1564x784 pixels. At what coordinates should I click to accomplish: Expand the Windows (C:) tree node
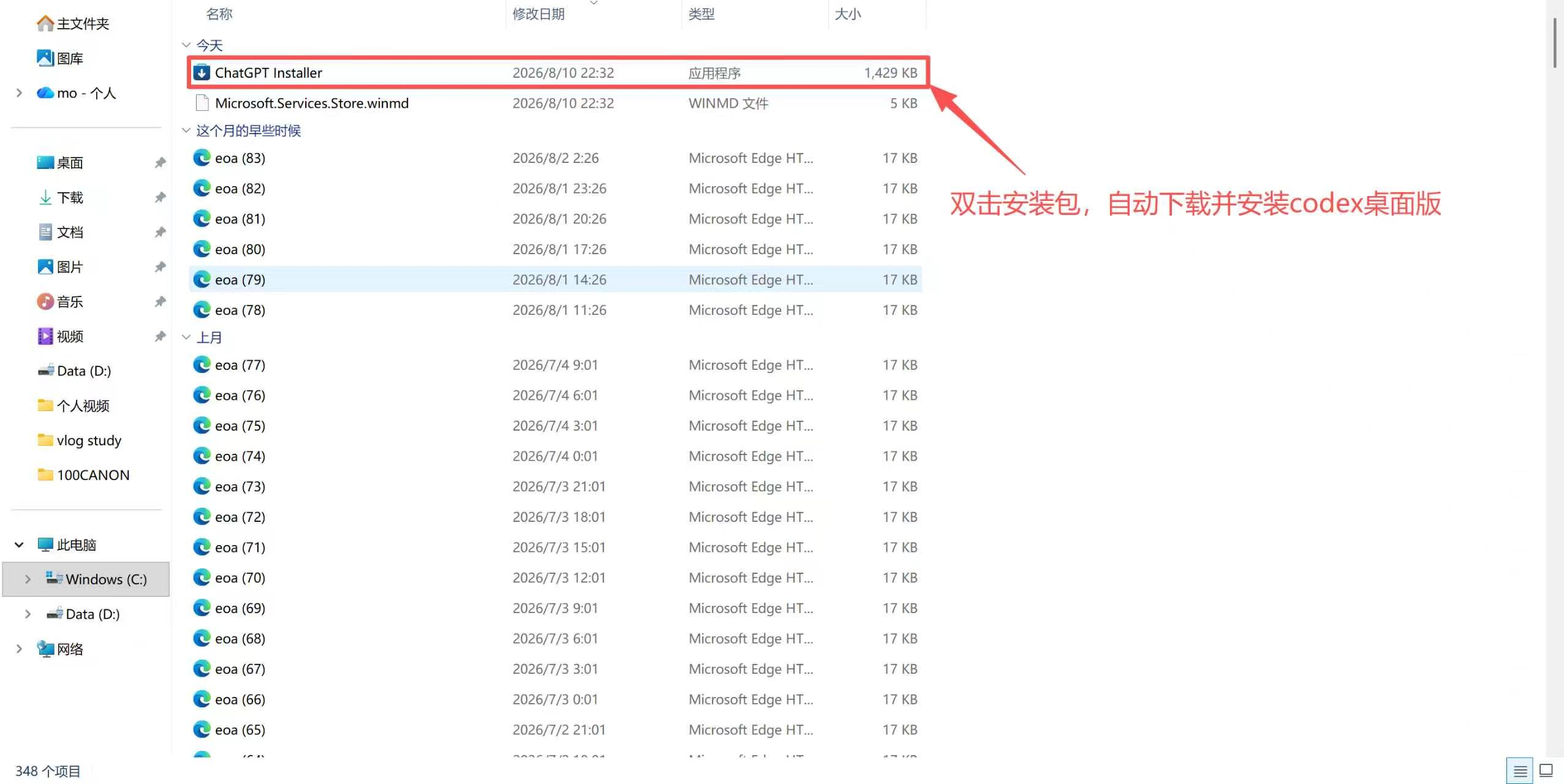pyautogui.click(x=28, y=579)
